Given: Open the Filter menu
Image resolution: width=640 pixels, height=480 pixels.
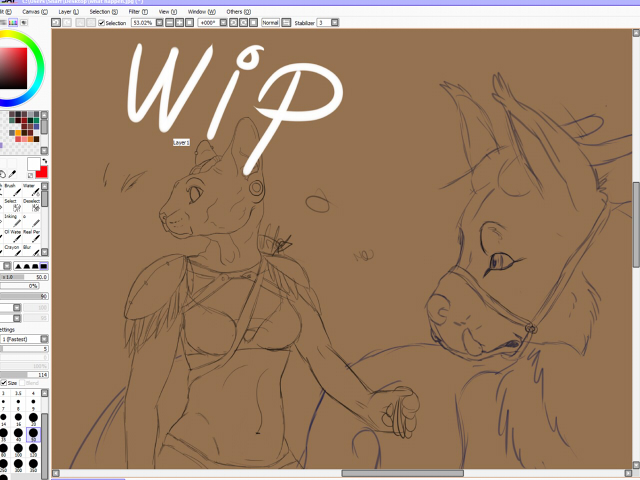Looking at the screenshot, I should [138, 12].
